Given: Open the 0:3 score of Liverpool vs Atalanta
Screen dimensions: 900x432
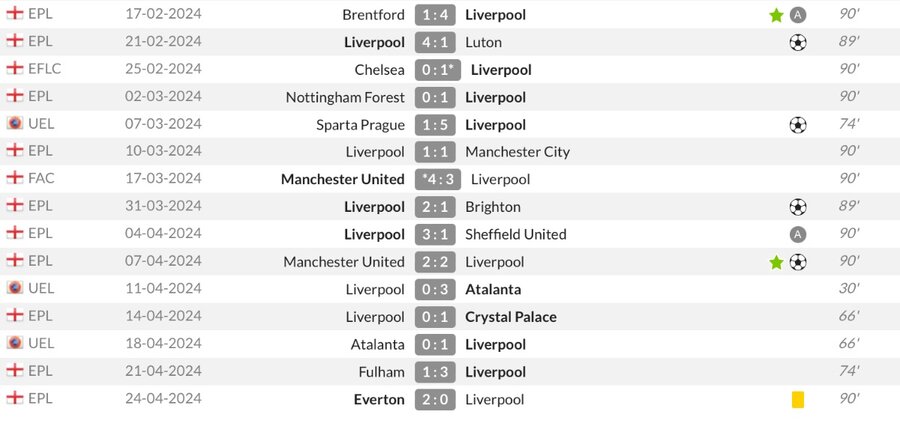Looking at the screenshot, I should (435, 290).
